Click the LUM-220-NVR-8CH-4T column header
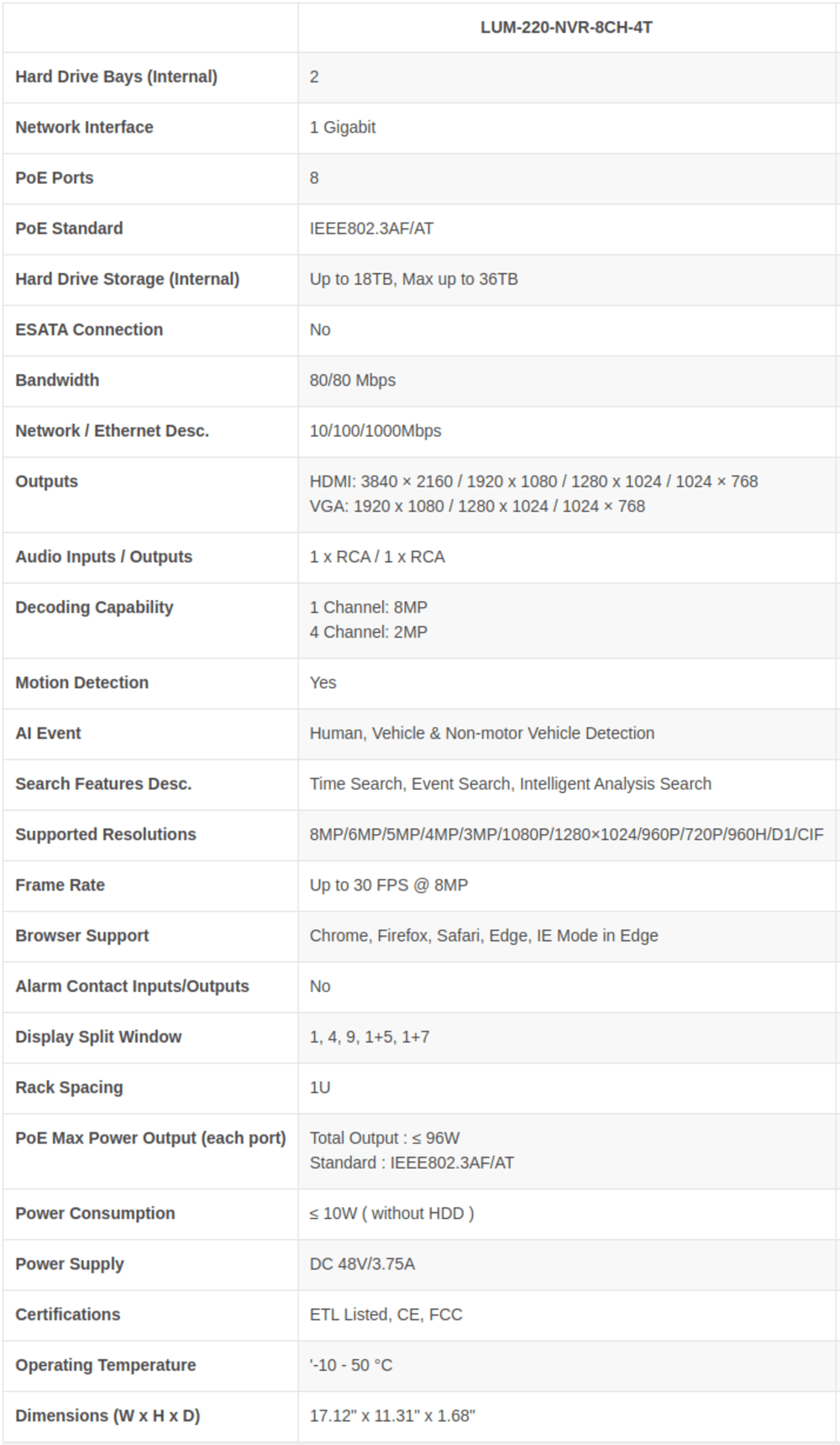Viewport: 840px width, 1445px height. pos(566,27)
